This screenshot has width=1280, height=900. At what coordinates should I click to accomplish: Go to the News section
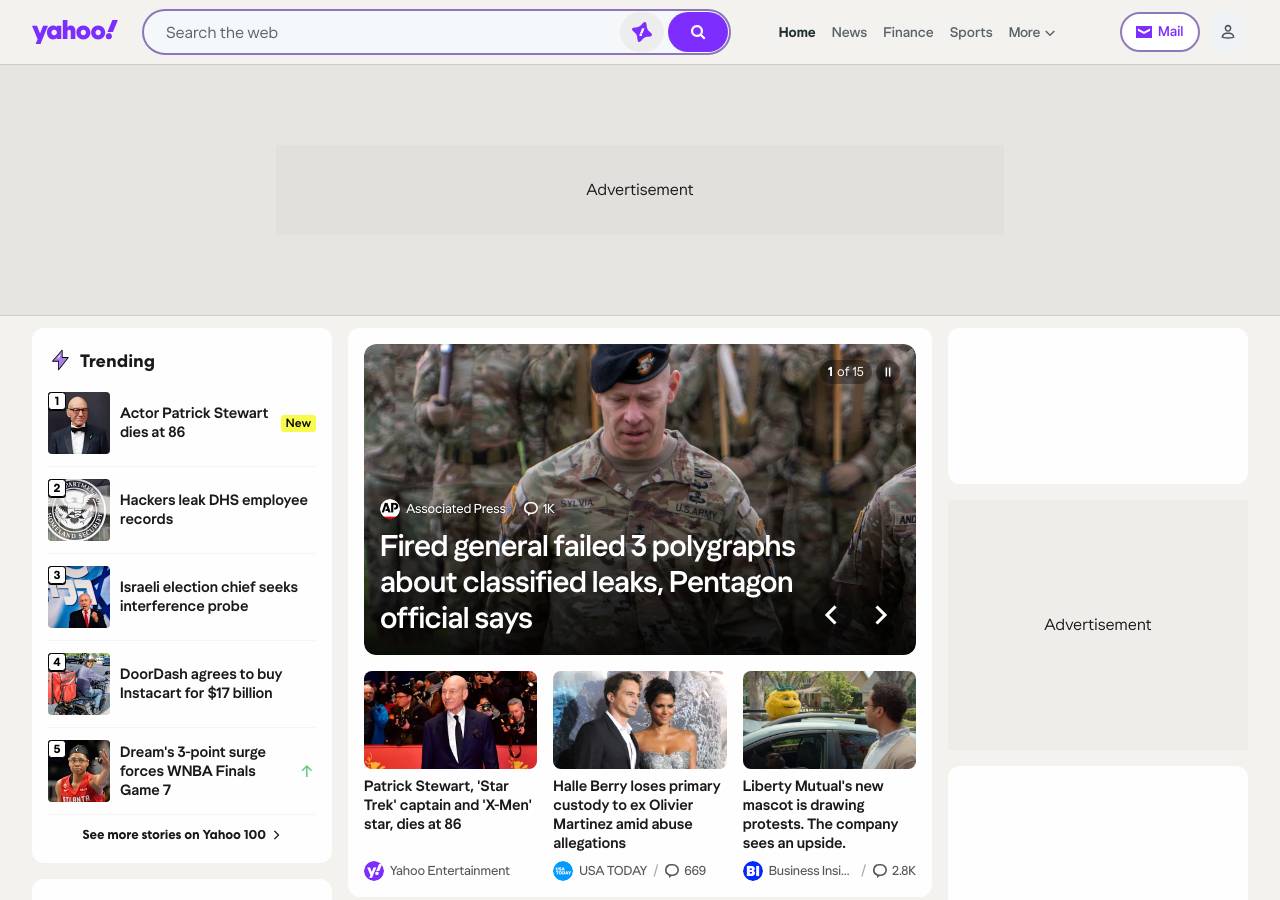coord(849,32)
